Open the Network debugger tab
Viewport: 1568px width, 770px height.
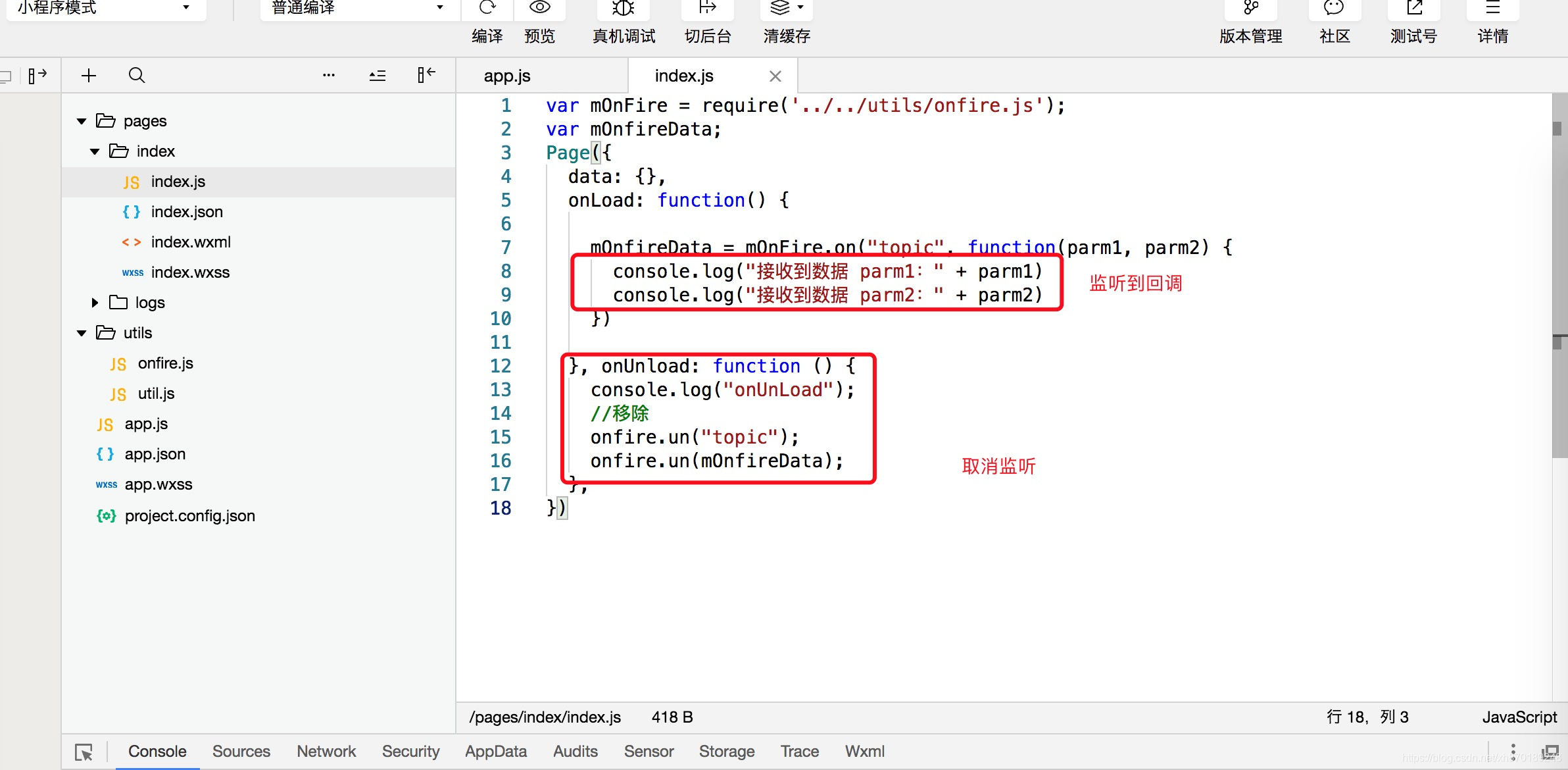[x=326, y=752]
